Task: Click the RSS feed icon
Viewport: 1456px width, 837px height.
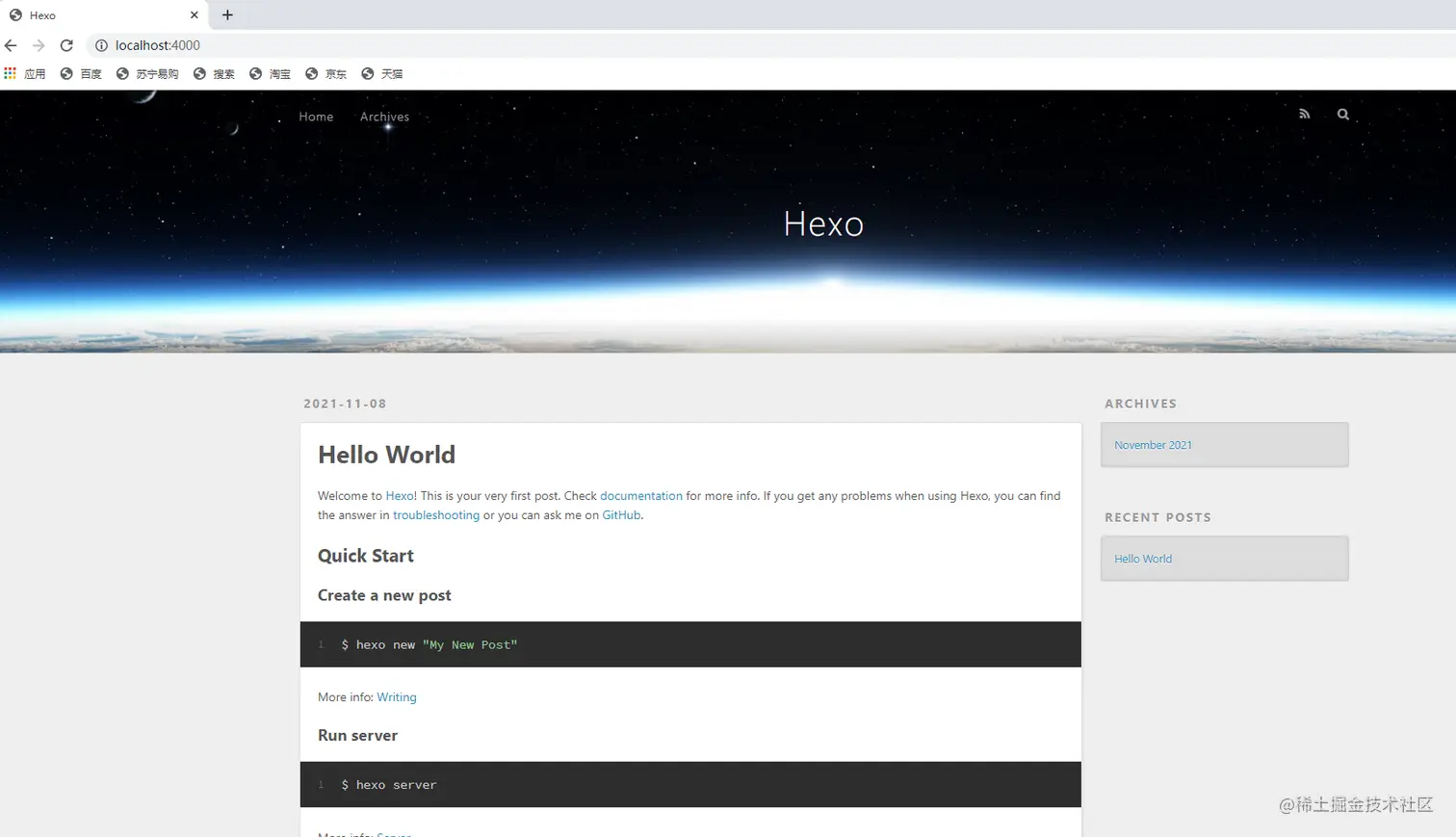Action: tap(1304, 114)
